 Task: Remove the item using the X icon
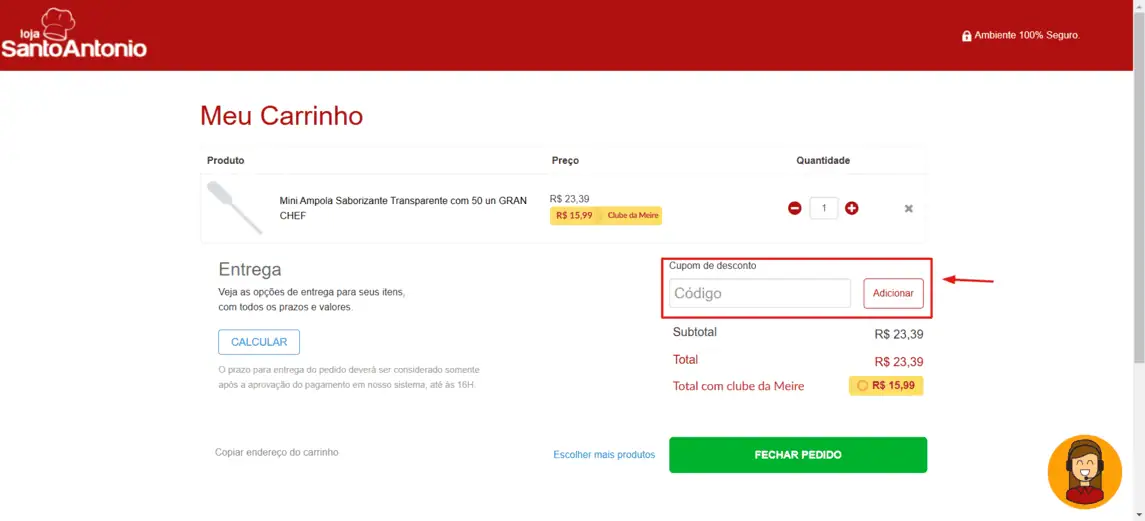pos(908,208)
